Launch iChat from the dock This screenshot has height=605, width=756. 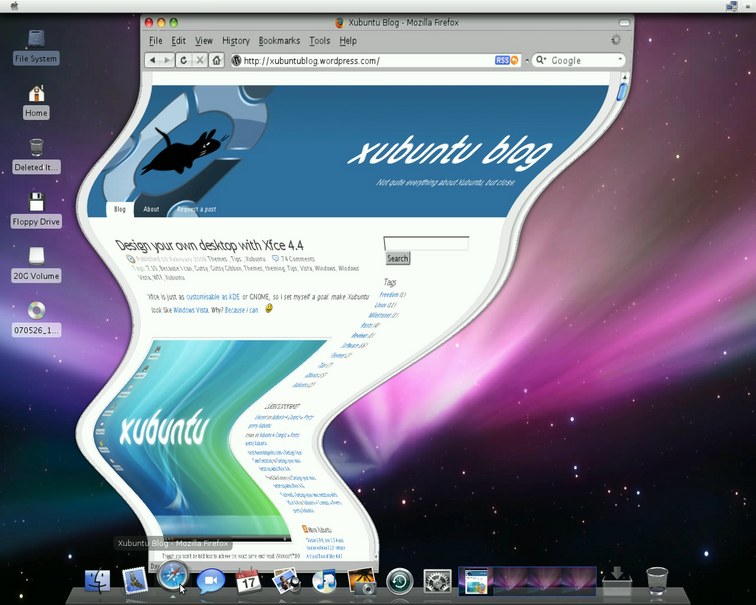point(210,580)
